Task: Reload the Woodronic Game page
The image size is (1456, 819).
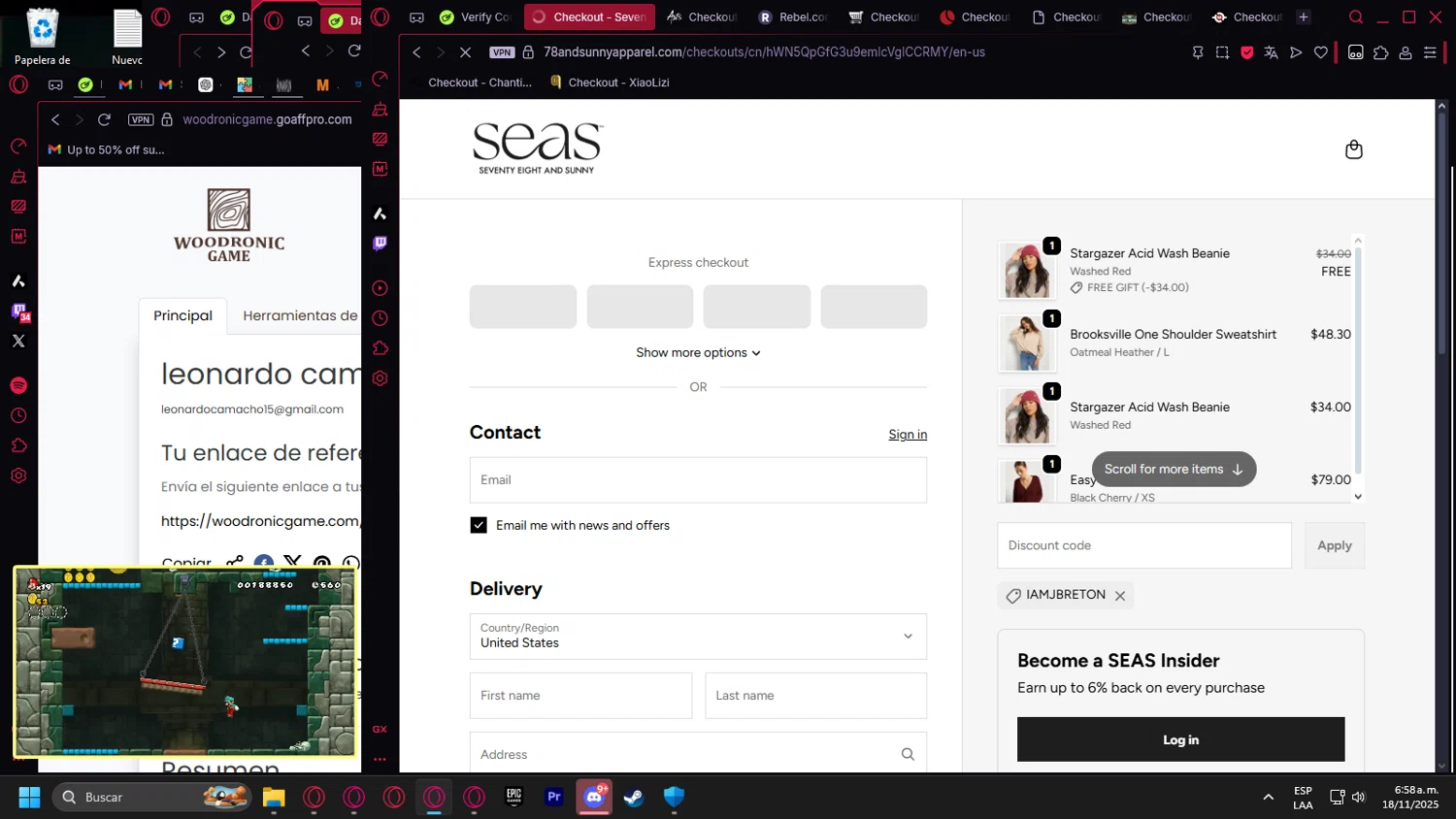Action: [x=104, y=119]
